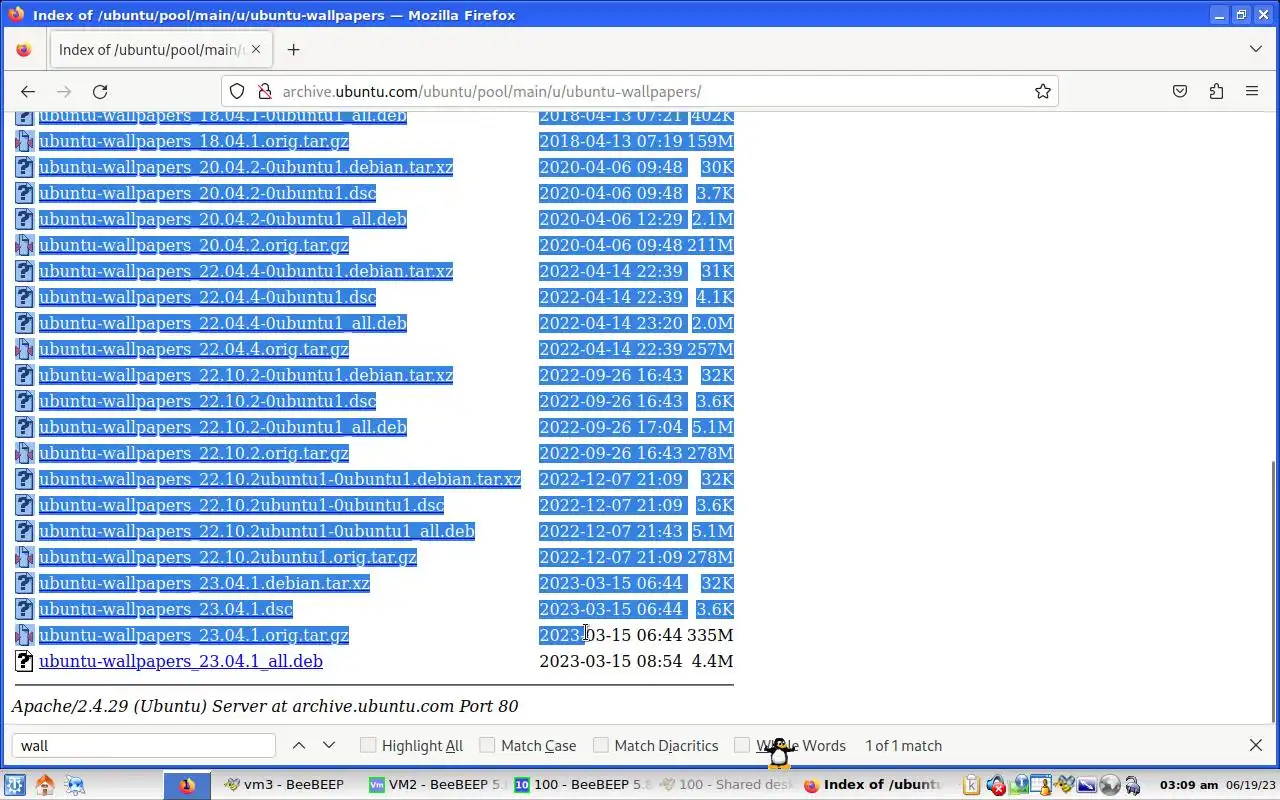
Task: Toggle Match Diacritics option
Action: 656,745
